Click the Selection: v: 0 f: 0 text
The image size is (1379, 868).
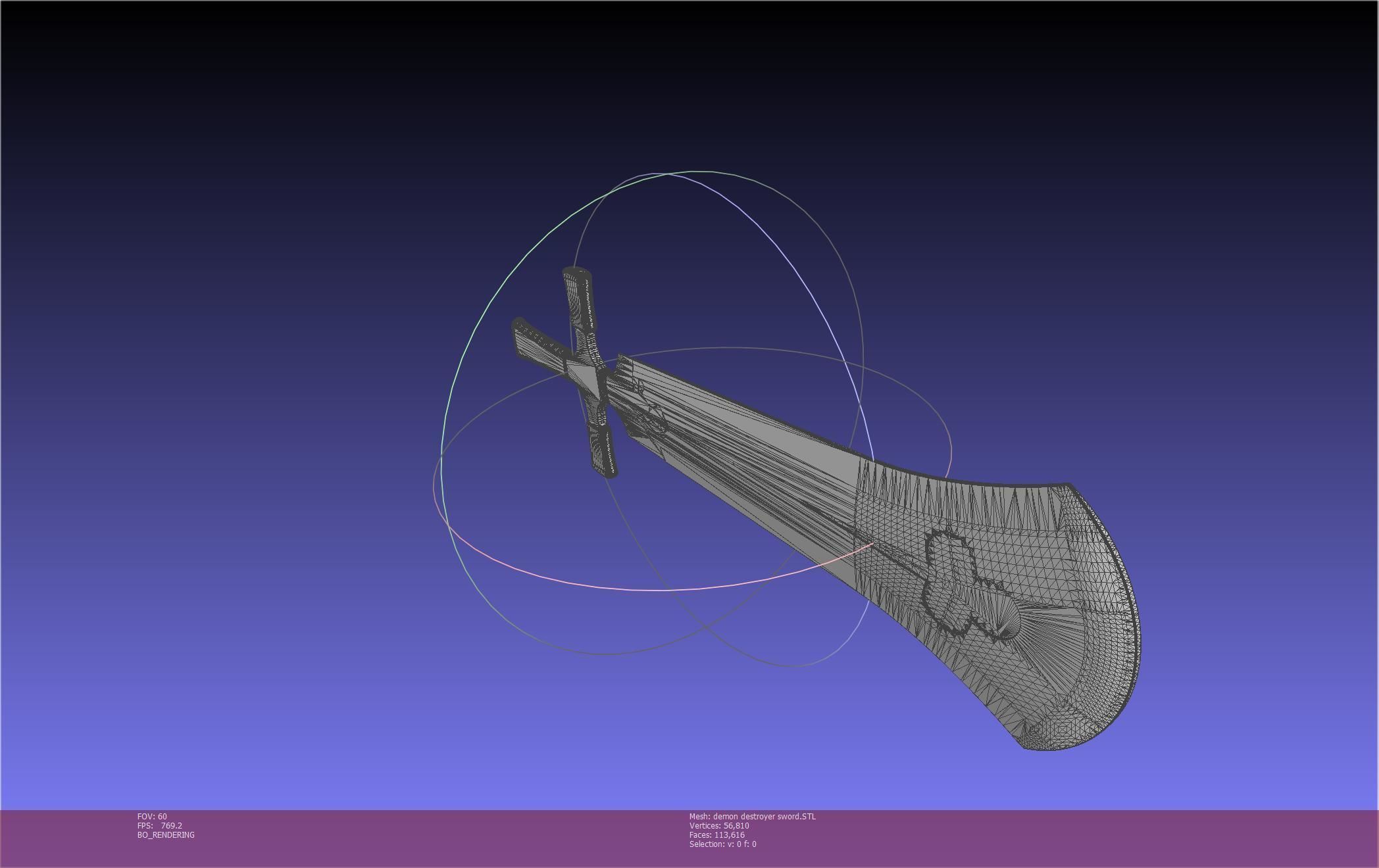click(x=722, y=844)
